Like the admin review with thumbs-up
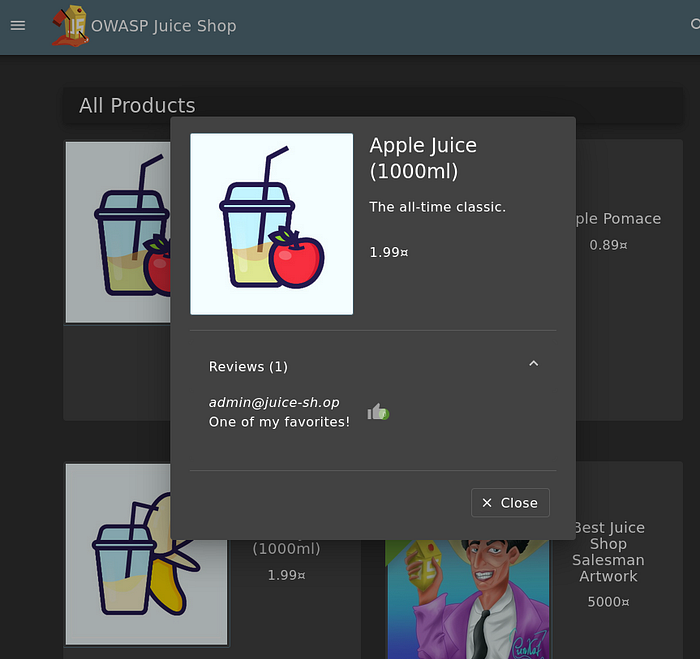Screen dimensions: 700x659 point(378,412)
